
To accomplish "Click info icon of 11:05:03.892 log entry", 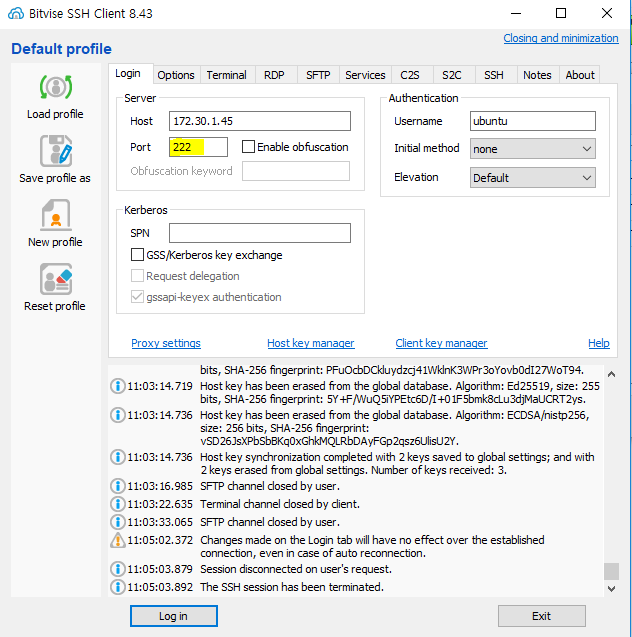I will 118,587.
